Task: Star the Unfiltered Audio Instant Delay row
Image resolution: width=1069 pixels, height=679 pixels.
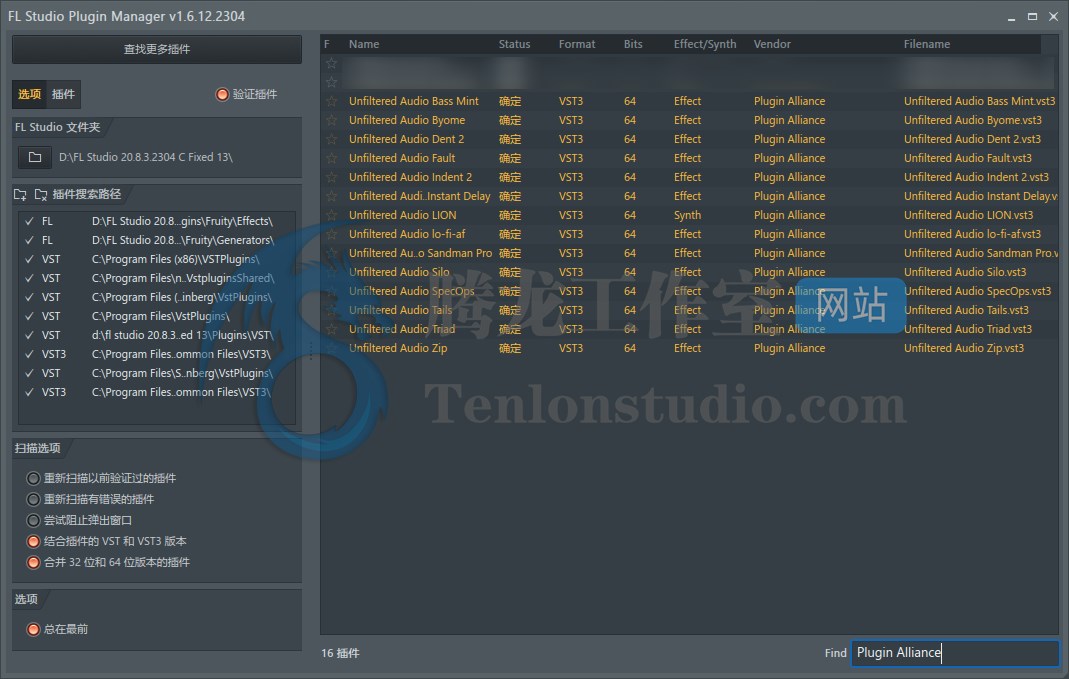Action: click(x=331, y=196)
